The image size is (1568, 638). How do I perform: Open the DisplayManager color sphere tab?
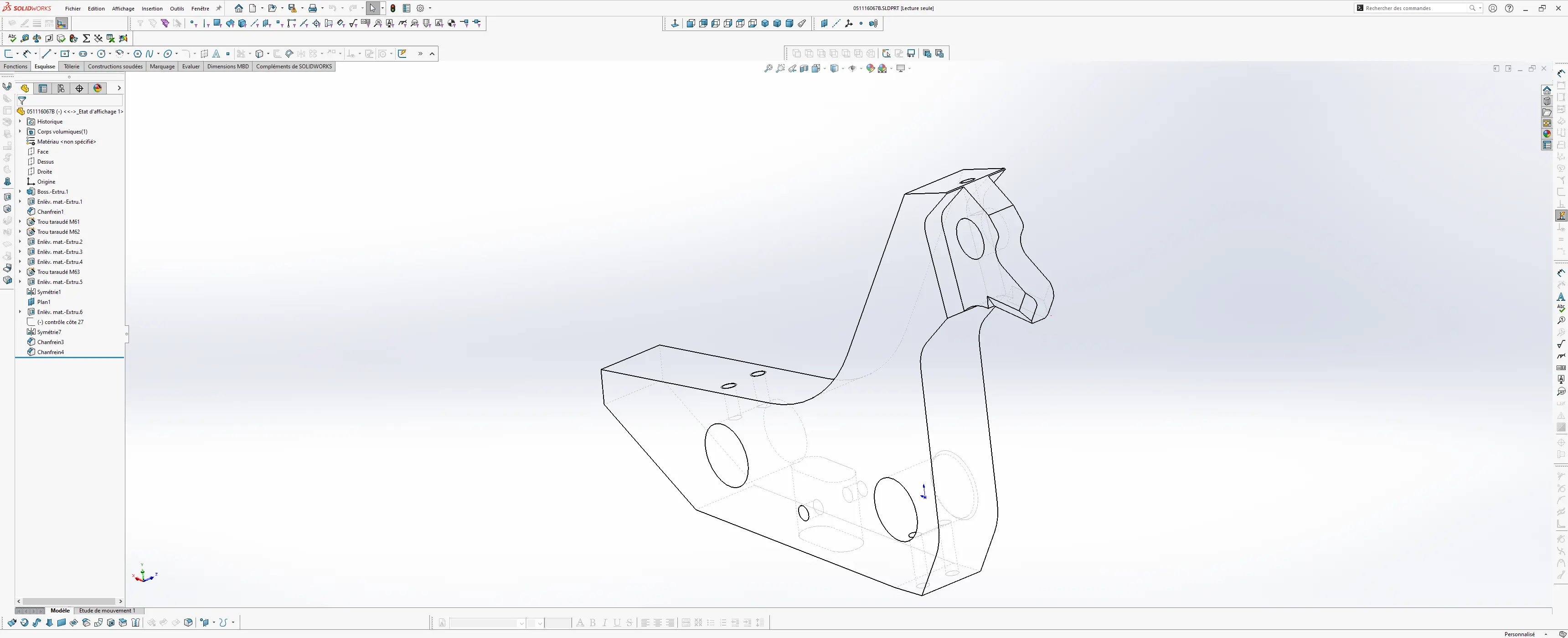98,88
